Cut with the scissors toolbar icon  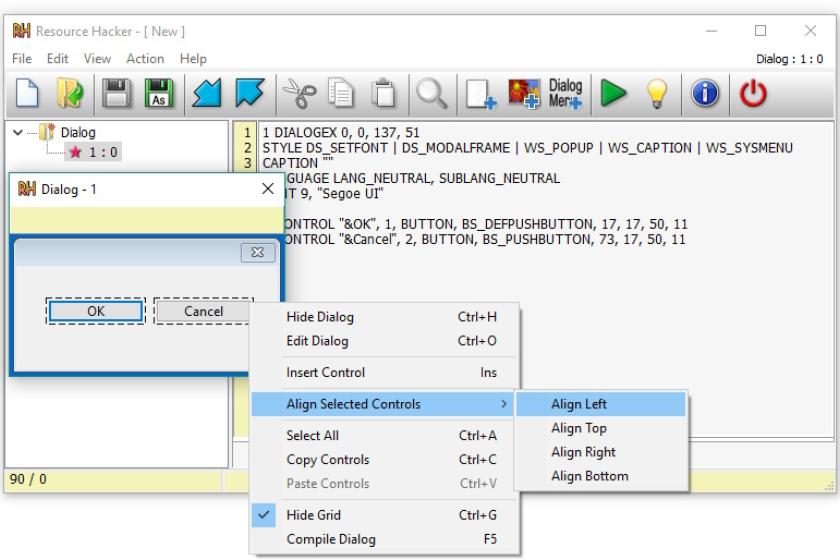pyautogui.click(x=299, y=93)
